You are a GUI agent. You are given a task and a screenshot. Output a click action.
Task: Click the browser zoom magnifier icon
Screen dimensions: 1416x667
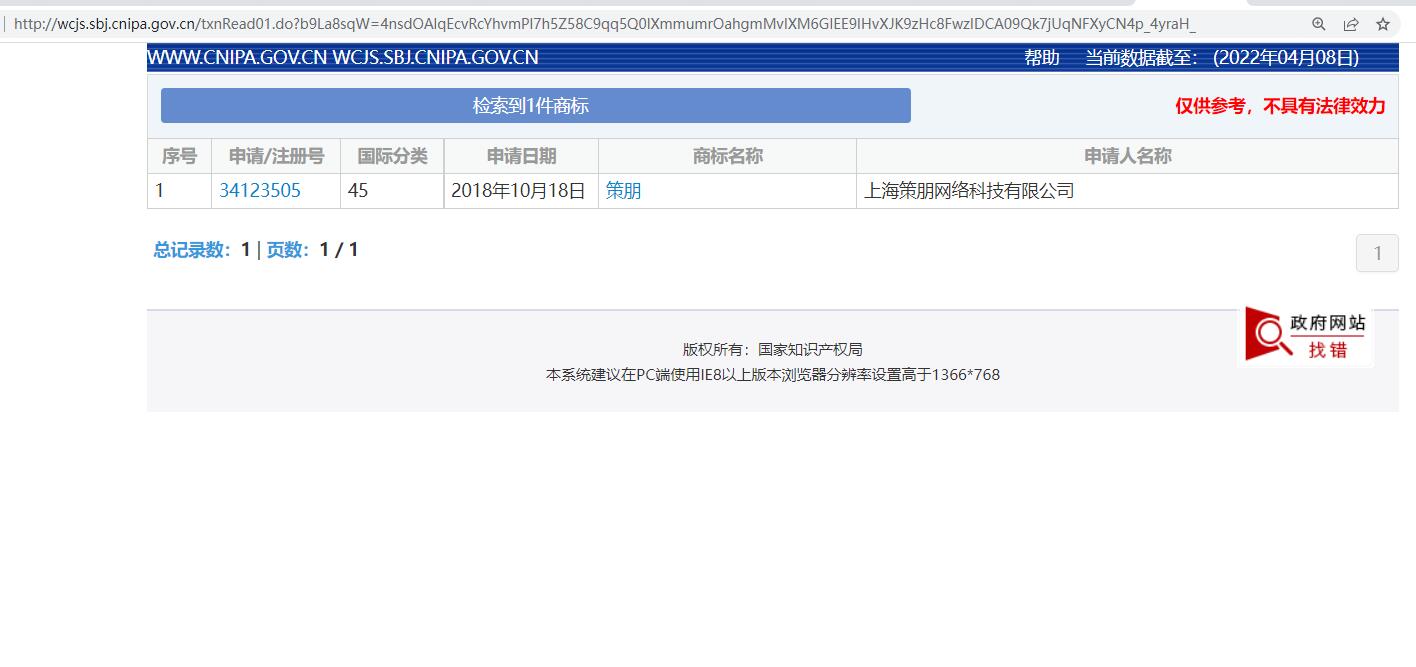[1318, 23]
